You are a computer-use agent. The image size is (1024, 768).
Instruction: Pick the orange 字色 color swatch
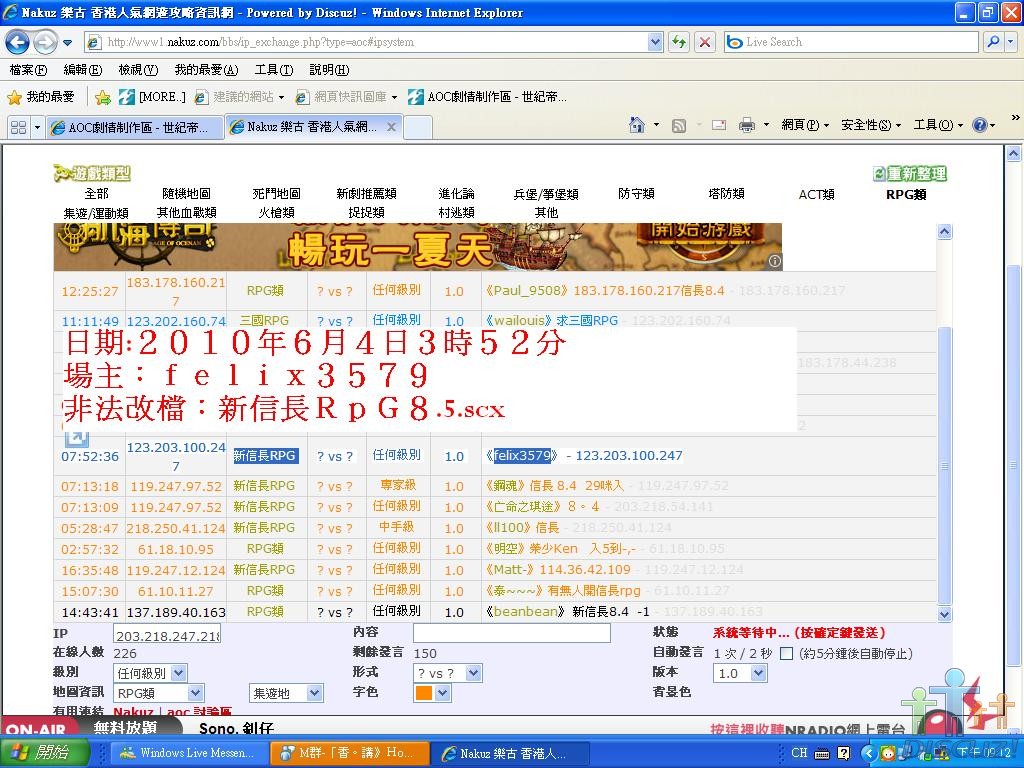pyautogui.click(x=424, y=693)
